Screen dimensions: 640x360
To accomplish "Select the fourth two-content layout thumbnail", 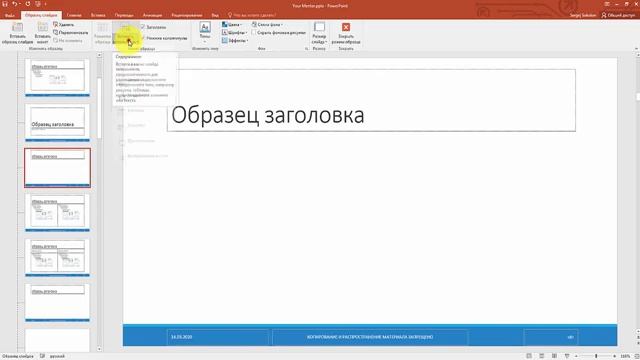I will (x=57, y=213).
